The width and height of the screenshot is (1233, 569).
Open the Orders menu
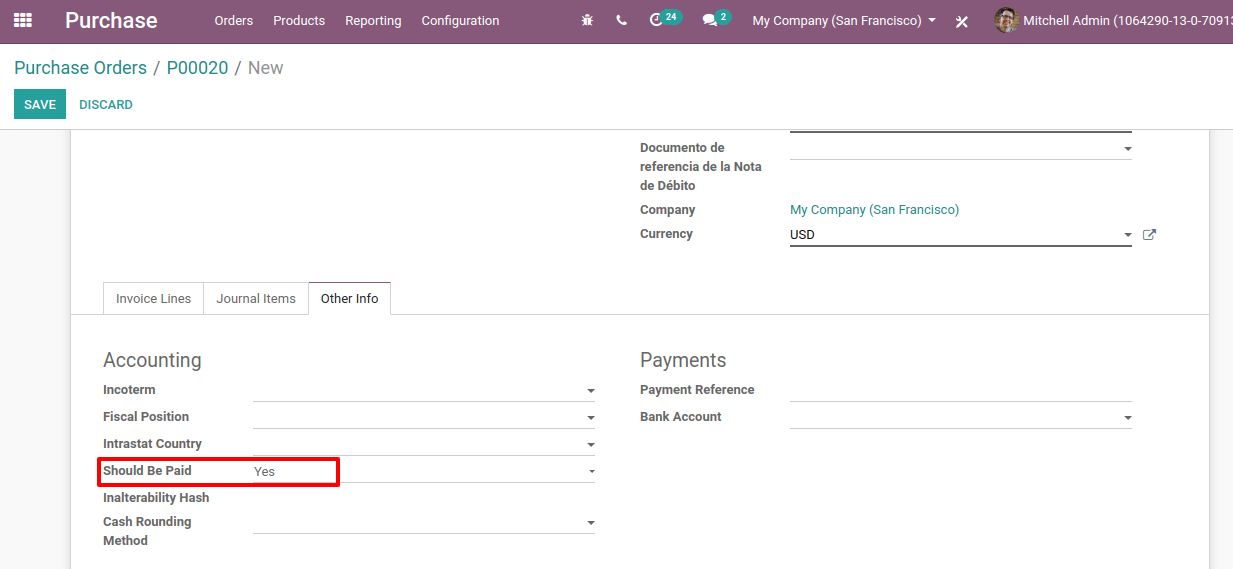click(234, 20)
